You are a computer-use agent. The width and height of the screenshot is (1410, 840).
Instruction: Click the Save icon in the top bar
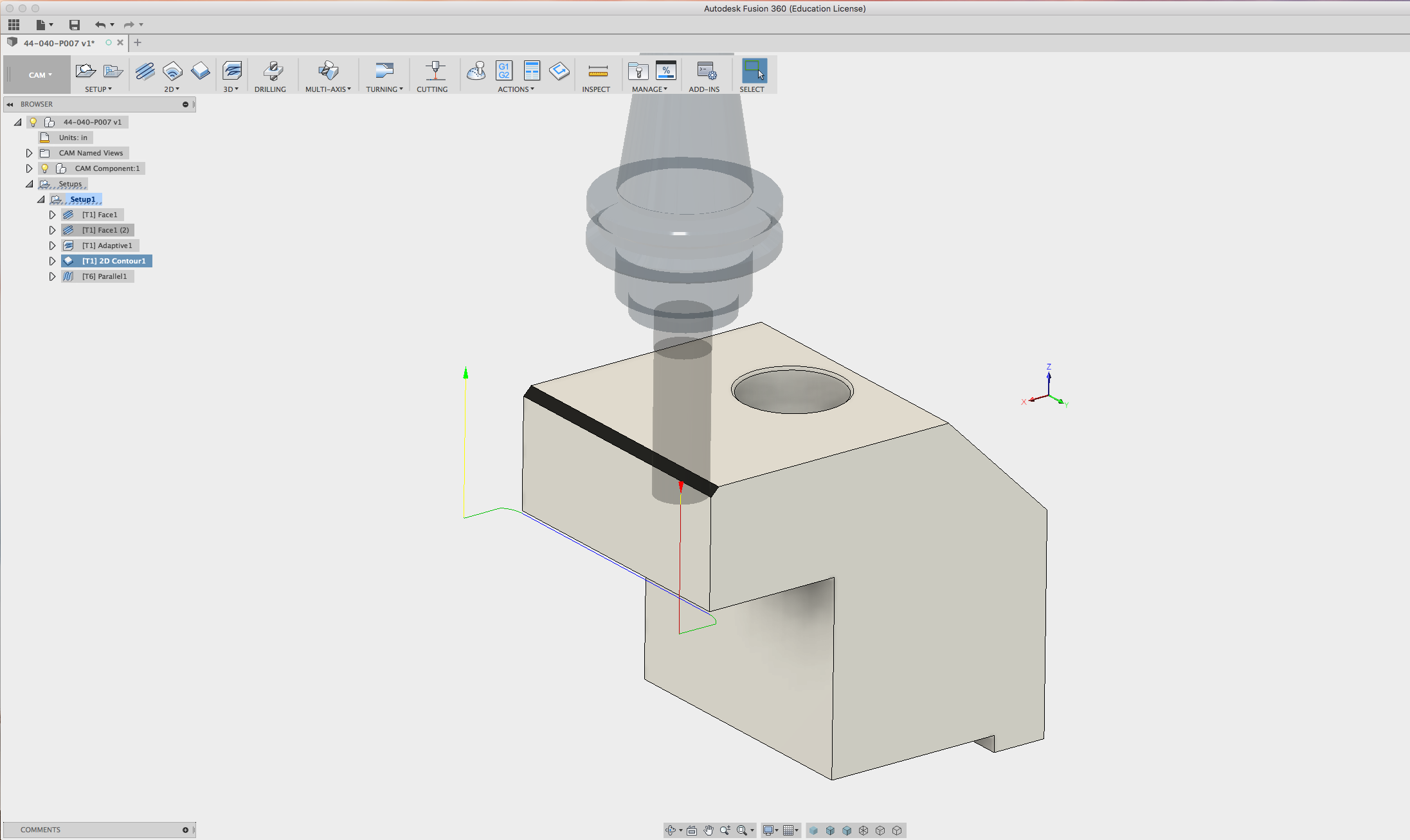[x=75, y=25]
